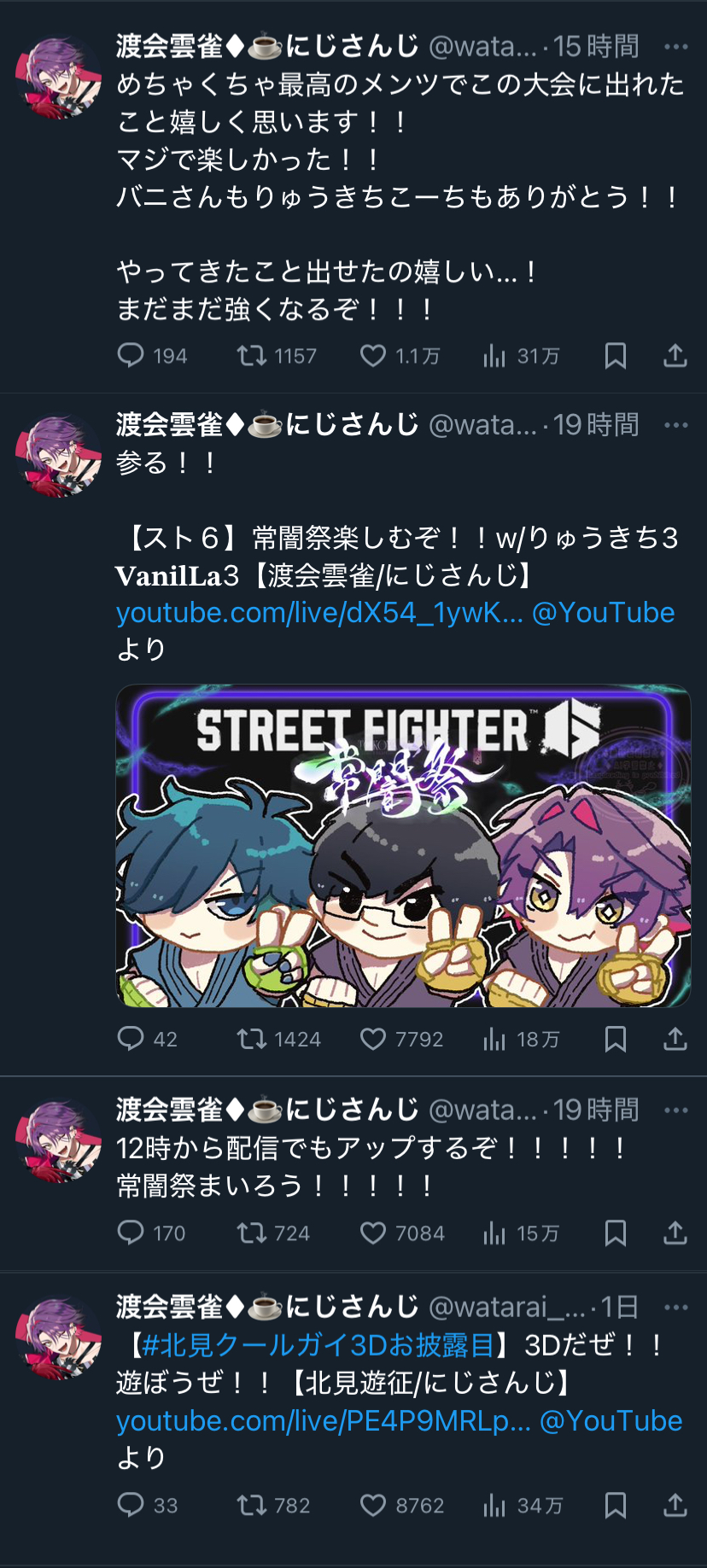
Task: Bookmark the Street Fighter stream tweet
Action: [616, 1039]
